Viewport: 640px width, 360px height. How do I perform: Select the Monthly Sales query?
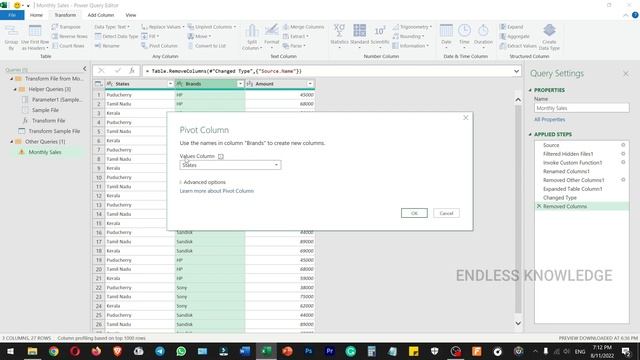click(x=45, y=152)
